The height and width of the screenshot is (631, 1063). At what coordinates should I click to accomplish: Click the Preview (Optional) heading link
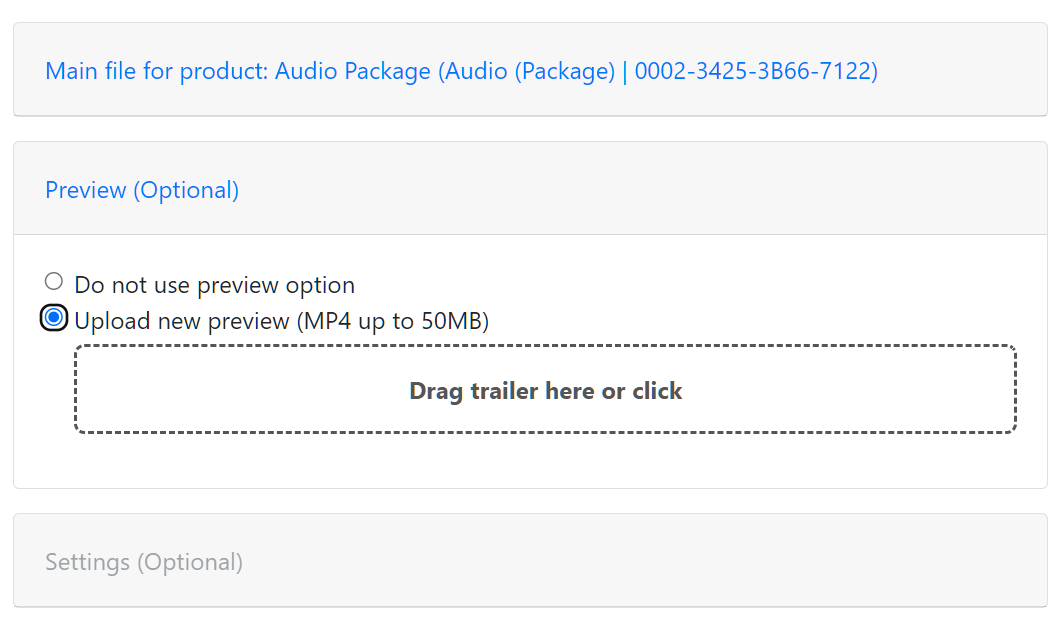coord(142,190)
